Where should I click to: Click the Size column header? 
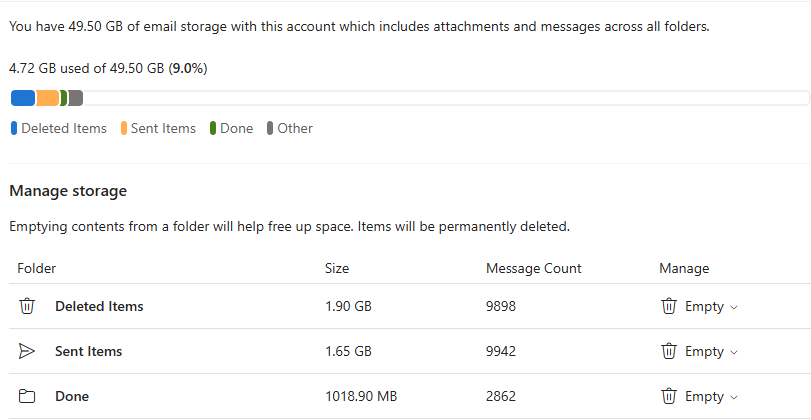(x=337, y=268)
